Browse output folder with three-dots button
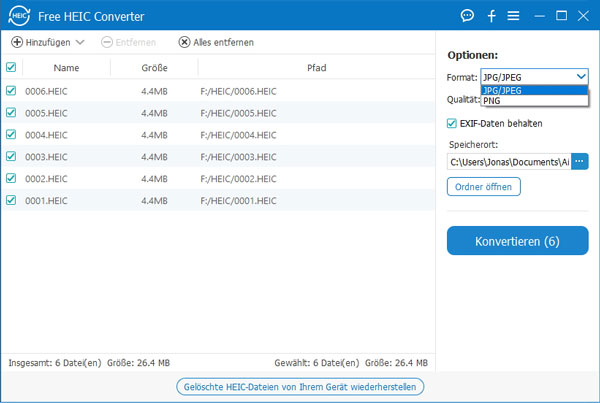 580,161
